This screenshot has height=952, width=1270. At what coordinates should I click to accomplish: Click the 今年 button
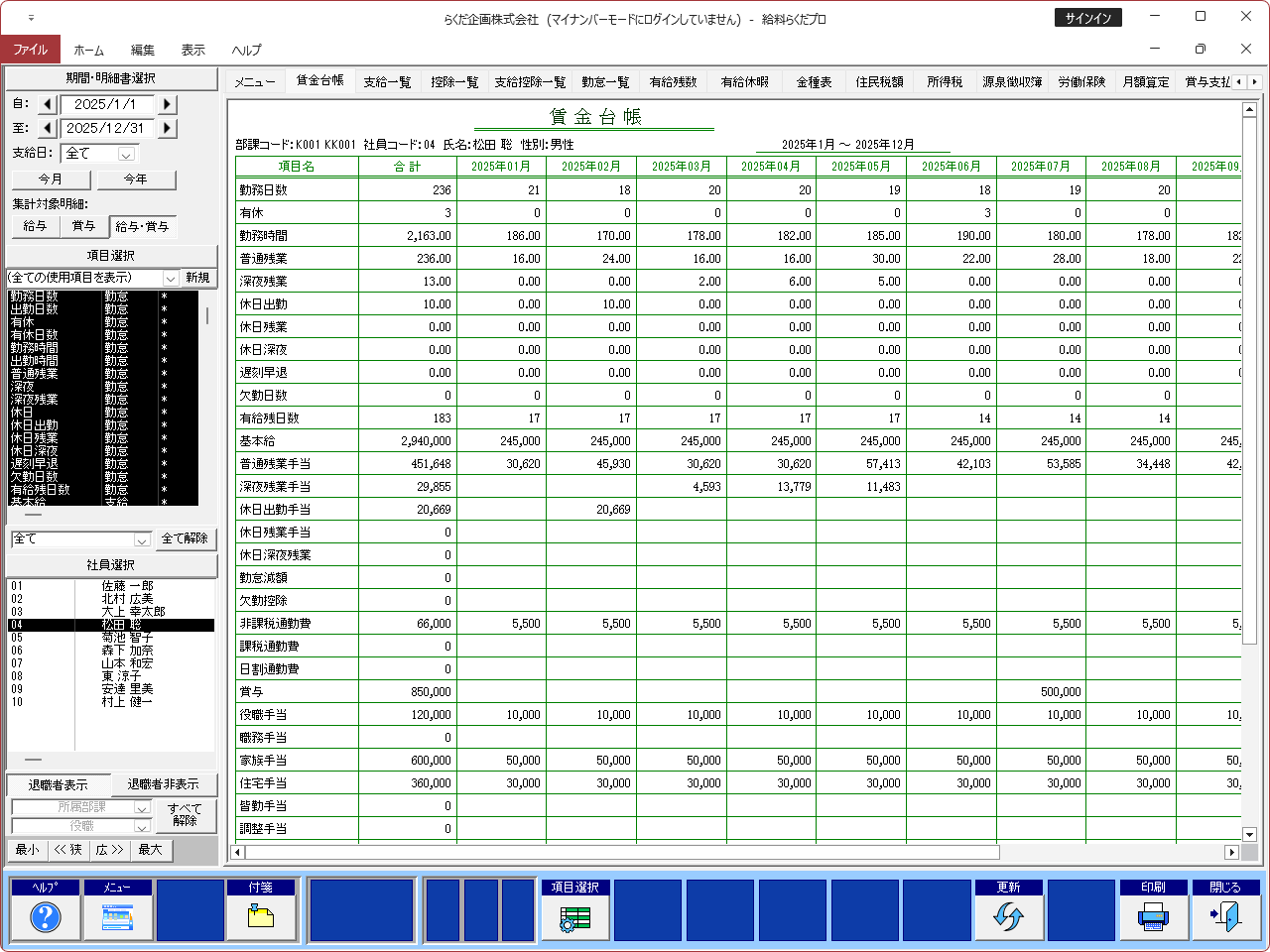(x=136, y=179)
